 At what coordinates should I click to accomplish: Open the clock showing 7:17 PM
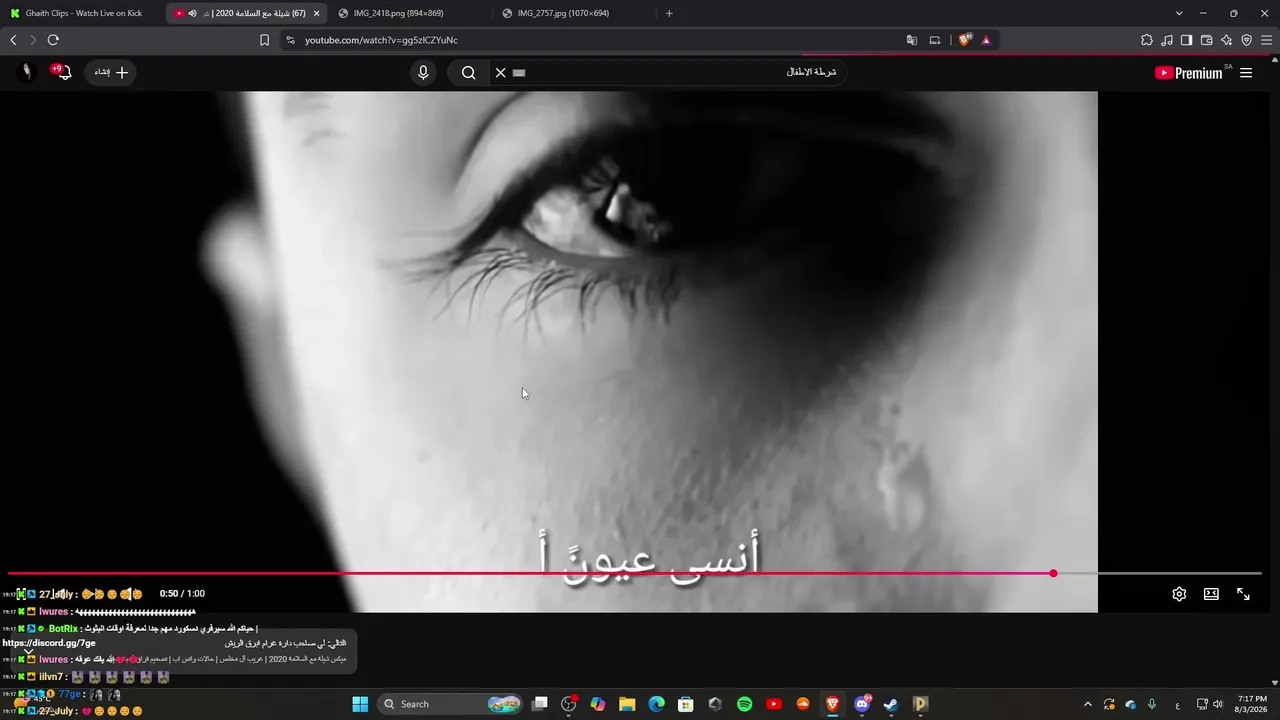1252,704
